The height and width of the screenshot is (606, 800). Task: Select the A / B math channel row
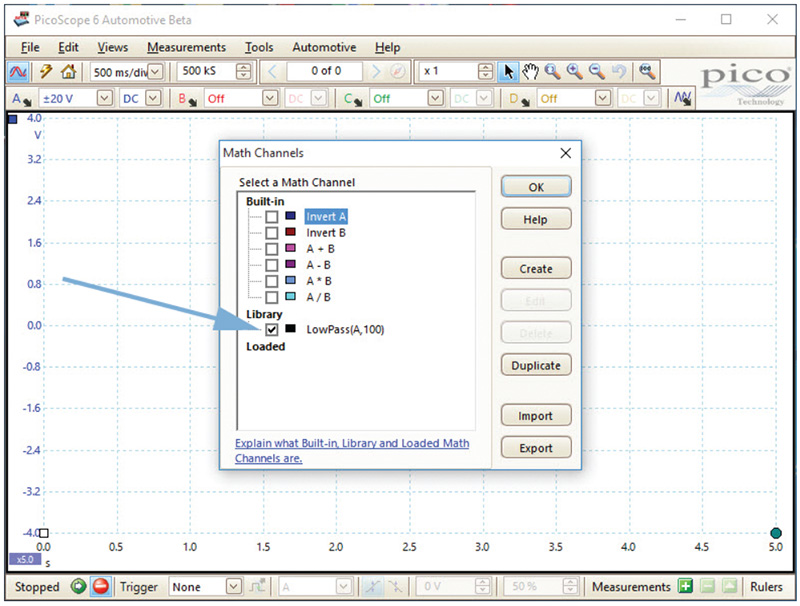point(318,297)
